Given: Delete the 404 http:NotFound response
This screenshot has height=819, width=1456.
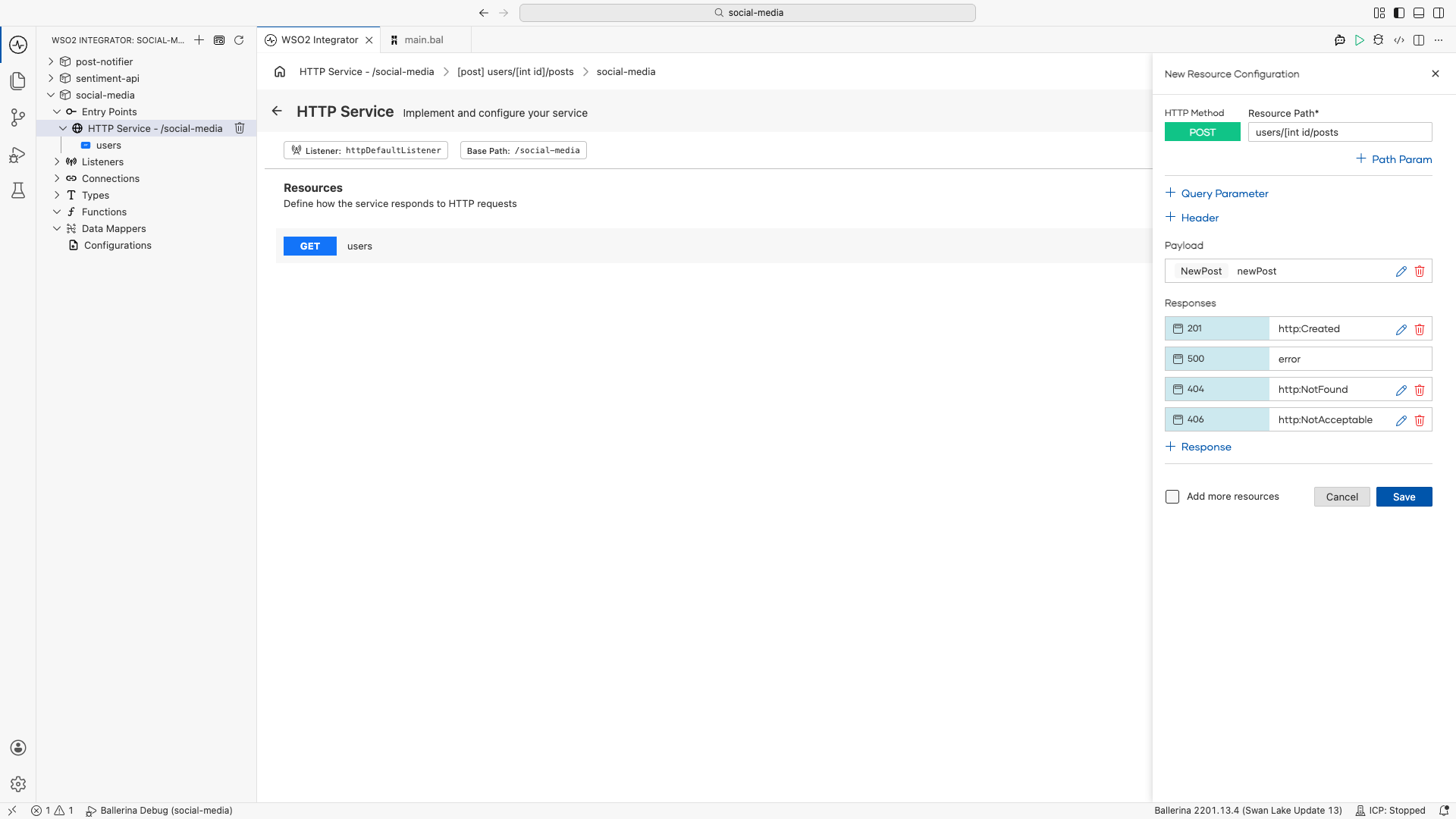Looking at the screenshot, I should pos(1420,390).
